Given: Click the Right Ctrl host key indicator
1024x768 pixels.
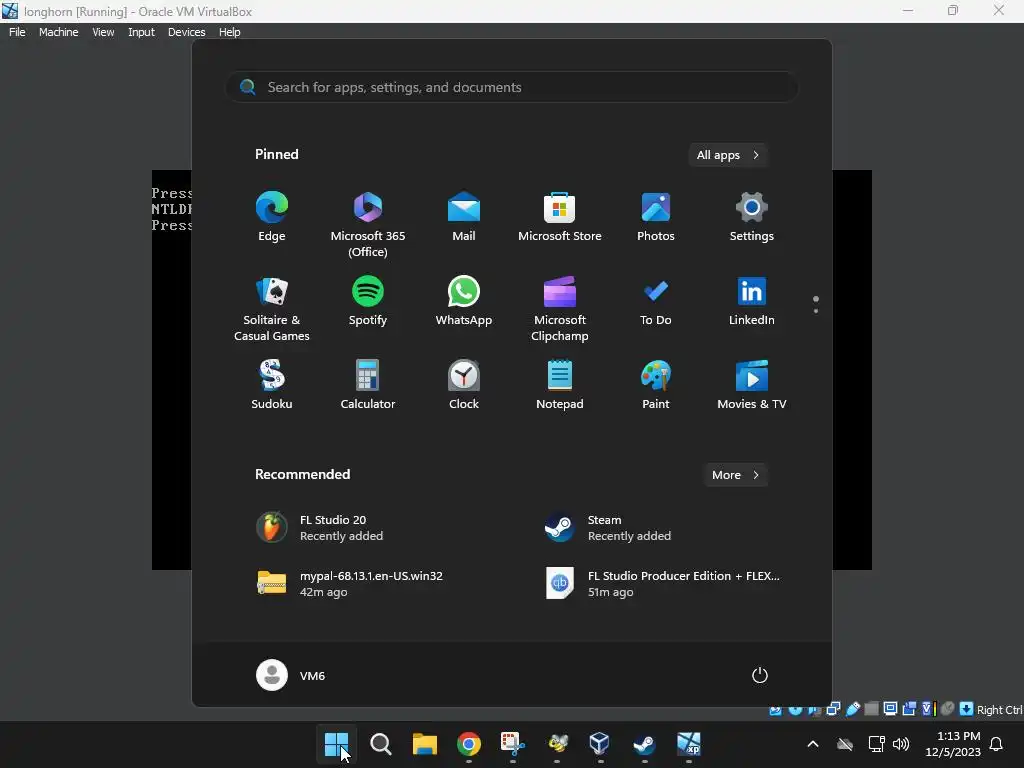Looking at the screenshot, I should [x=999, y=710].
